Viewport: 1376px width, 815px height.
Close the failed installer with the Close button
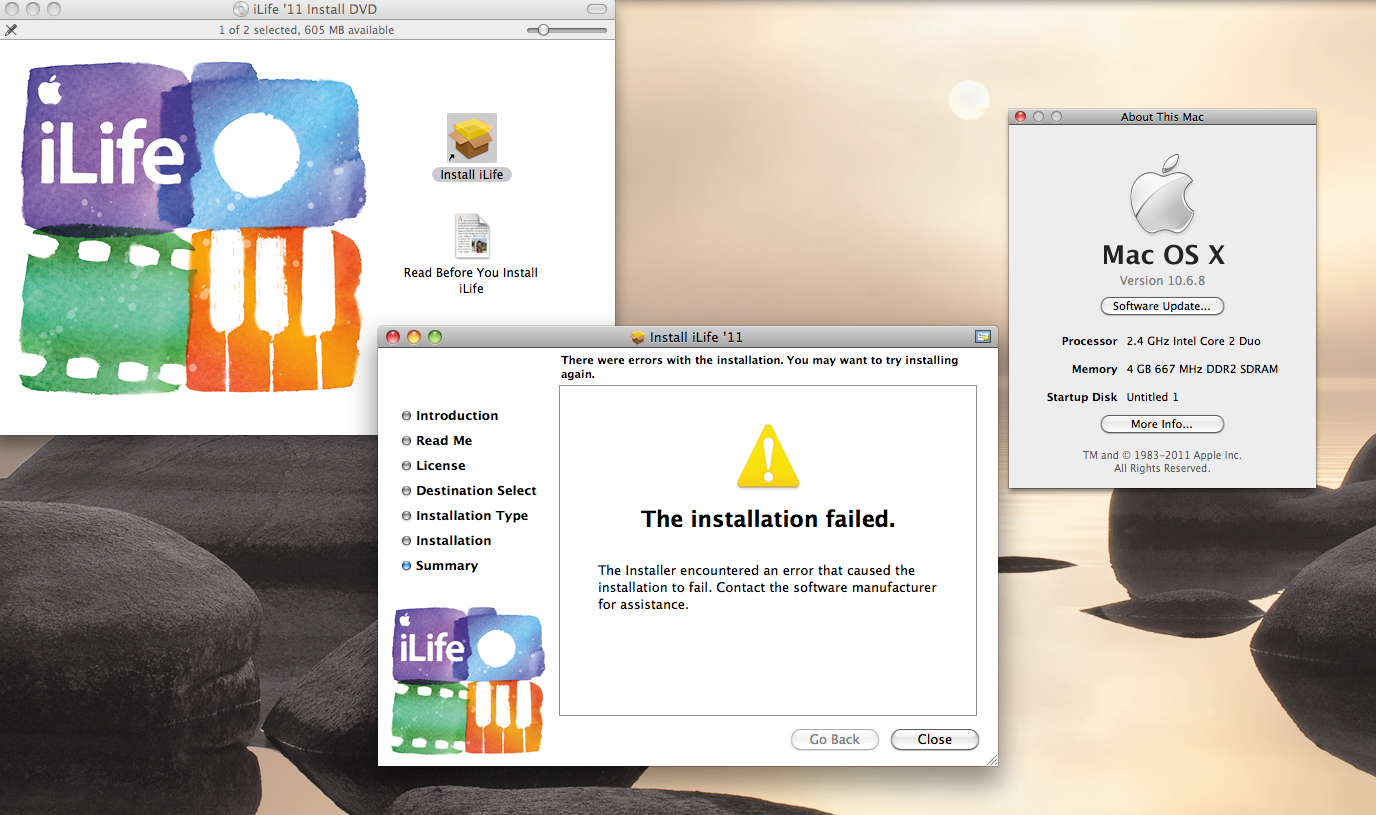point(935,740)
